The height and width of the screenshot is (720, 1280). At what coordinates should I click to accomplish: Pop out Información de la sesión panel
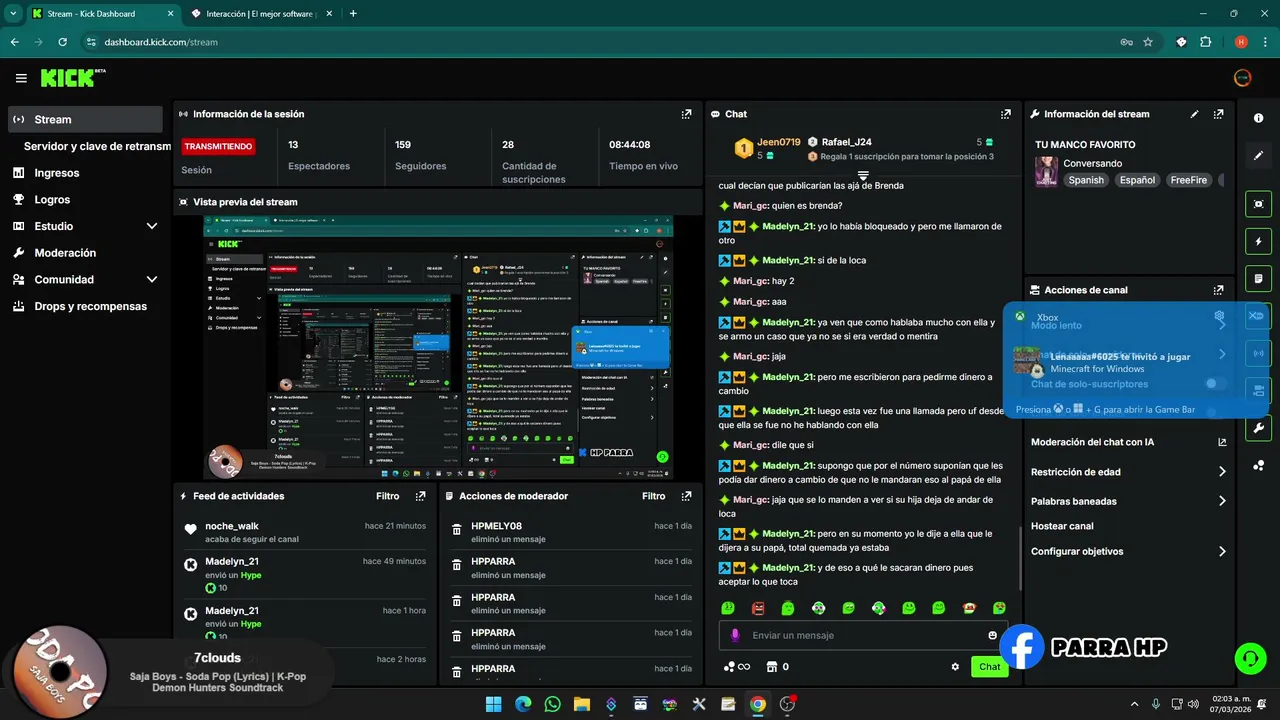pyautogui.click(x=686, y=114)
